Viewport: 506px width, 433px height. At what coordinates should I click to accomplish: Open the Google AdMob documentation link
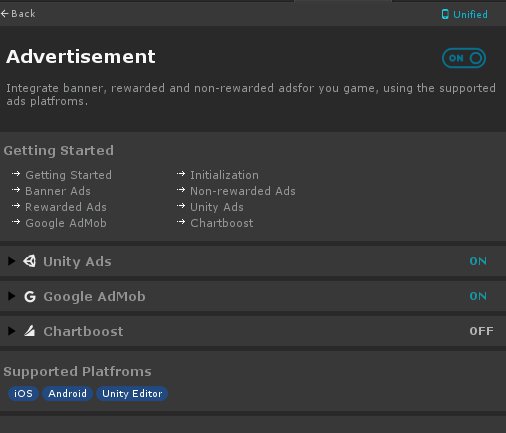[66, 223]
